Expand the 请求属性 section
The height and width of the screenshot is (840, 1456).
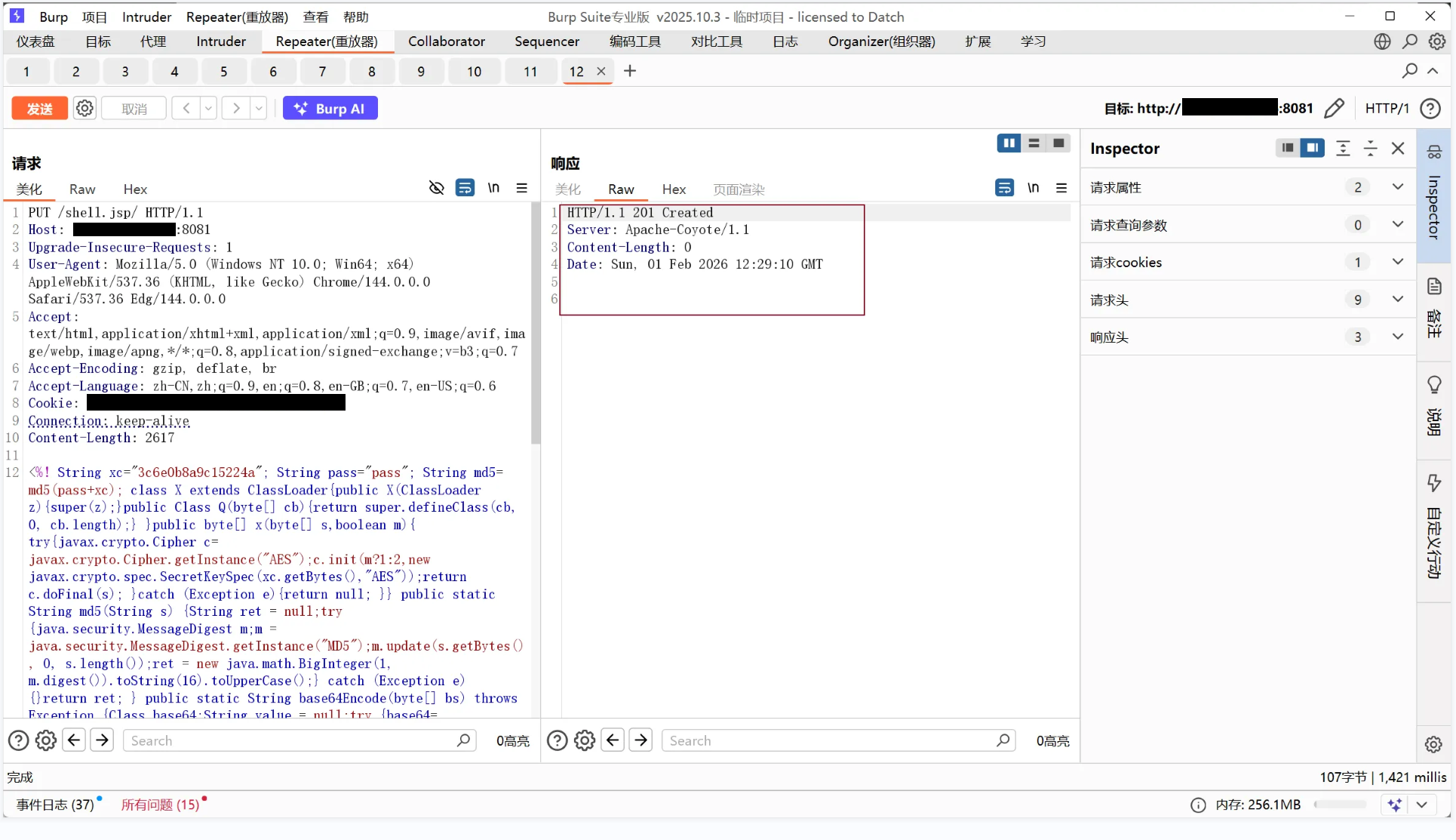pos(1397,187)
